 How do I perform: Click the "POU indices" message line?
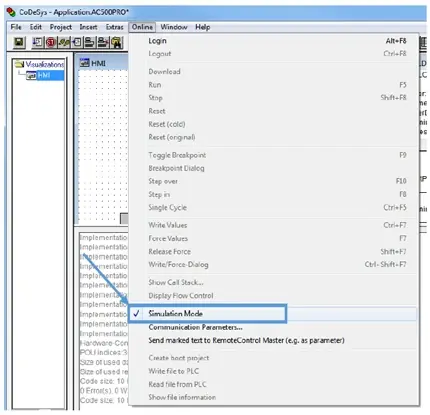pos(104,352)
